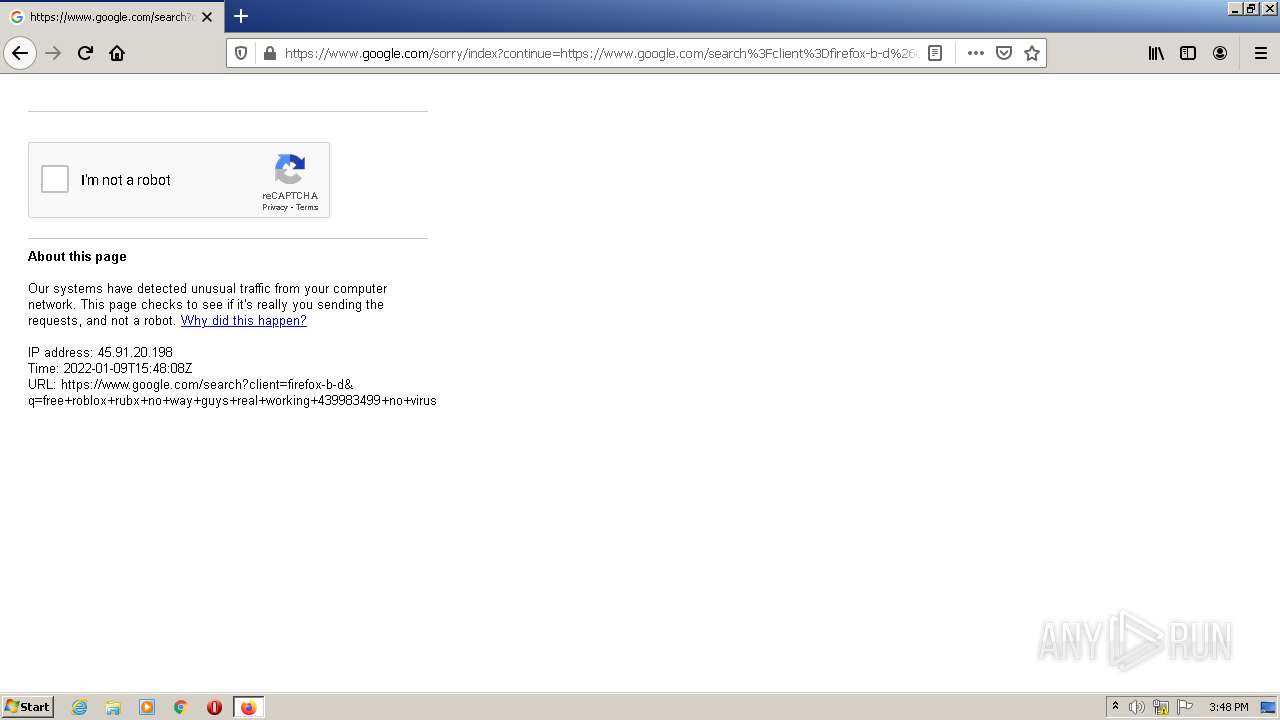Image resolution: width=1280 pixels, height=720 pixels.
Task: Restore down the Firefox window
Action: pos(1251,8)
